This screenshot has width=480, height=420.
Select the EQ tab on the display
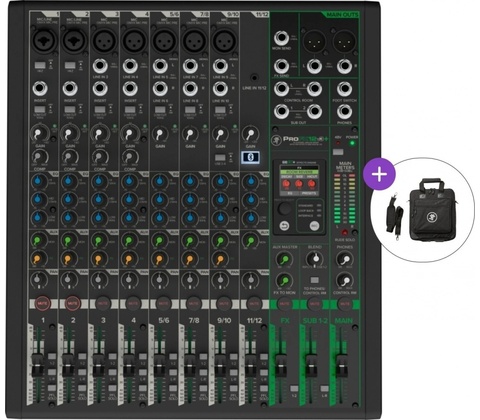pyautogui.click(x=289, y=193)
